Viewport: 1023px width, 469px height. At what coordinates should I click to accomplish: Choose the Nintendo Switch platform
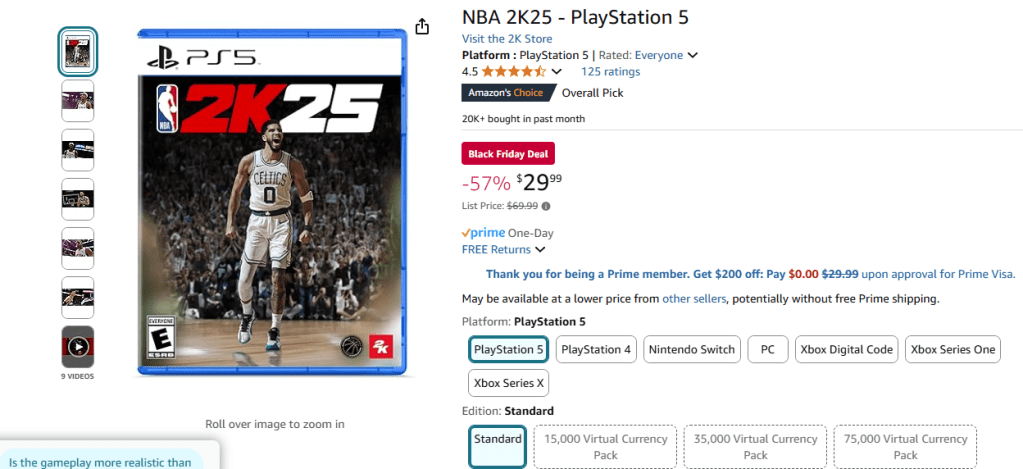pyautogui.click(x=691, y=350)
